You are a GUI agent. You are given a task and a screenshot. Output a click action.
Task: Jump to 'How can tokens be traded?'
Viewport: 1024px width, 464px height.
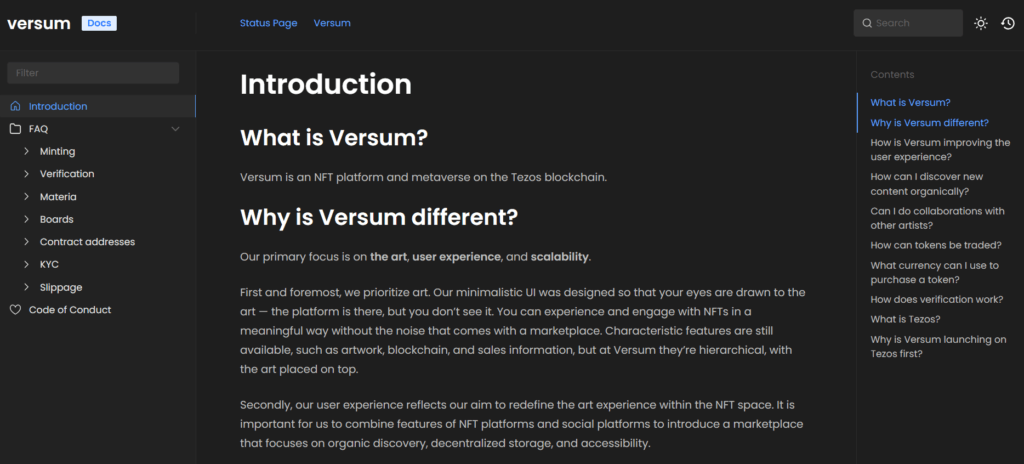(936, 245)
